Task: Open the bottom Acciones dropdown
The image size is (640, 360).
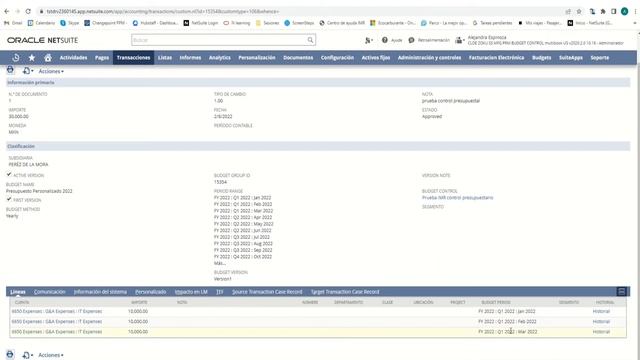Action: pos(51,355)
